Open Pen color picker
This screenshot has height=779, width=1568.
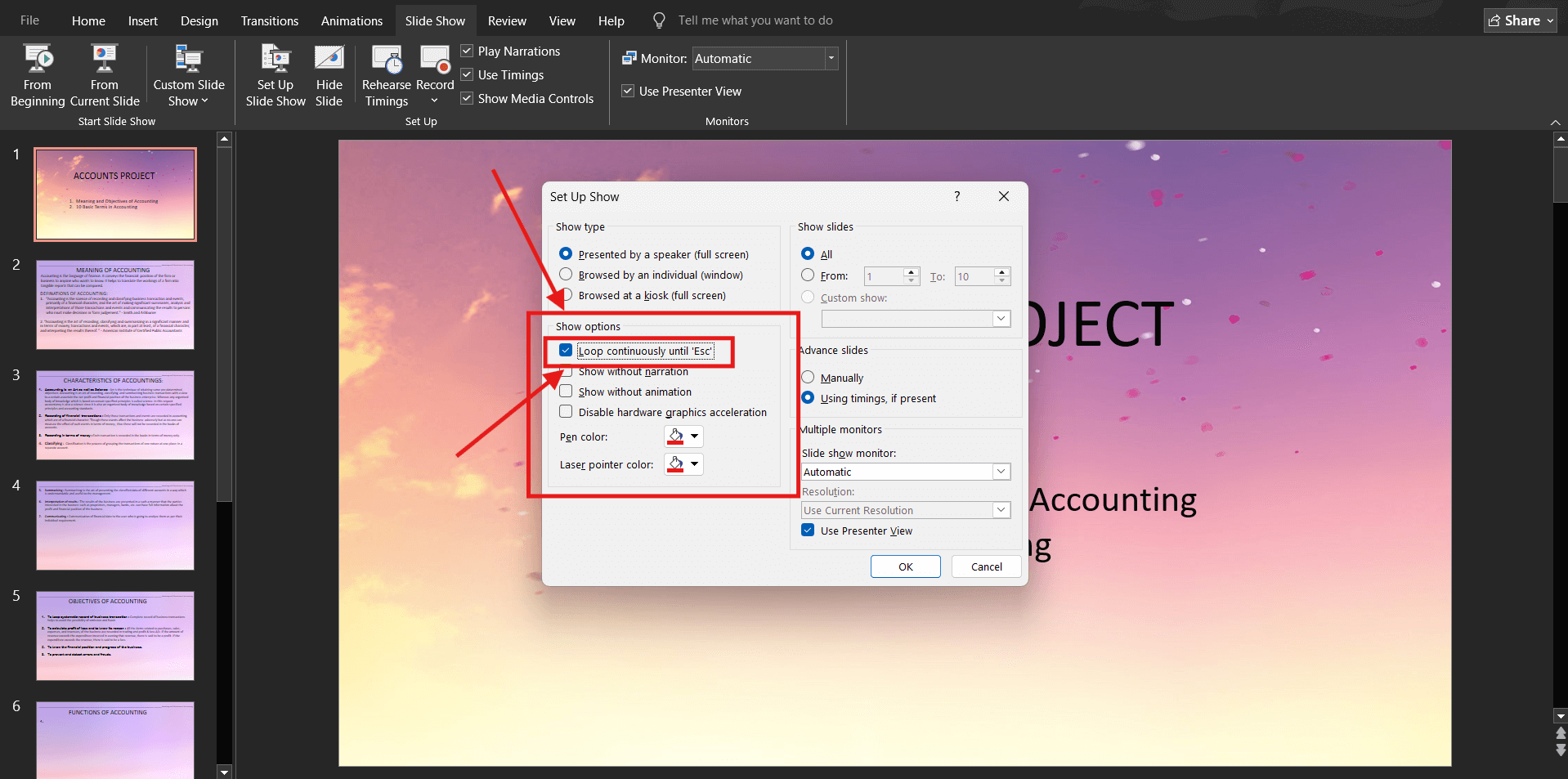[683, 437]
